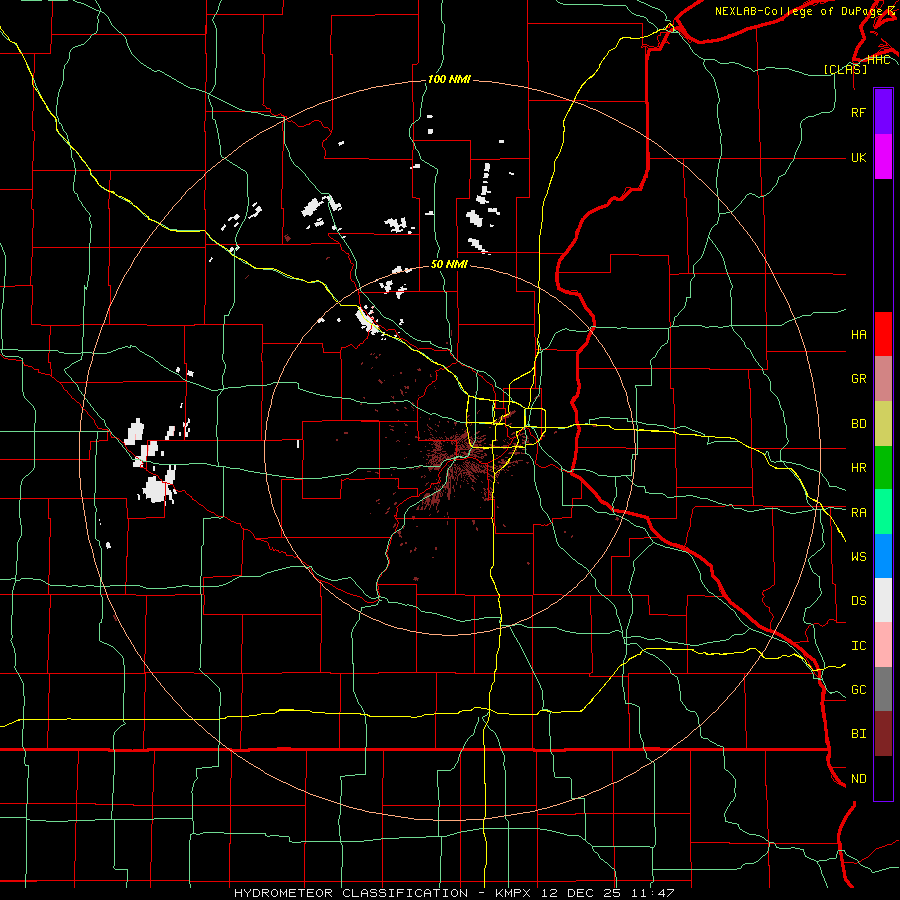Click the 'HHC' product code text

pyautogui.click(x=878, y=59)
